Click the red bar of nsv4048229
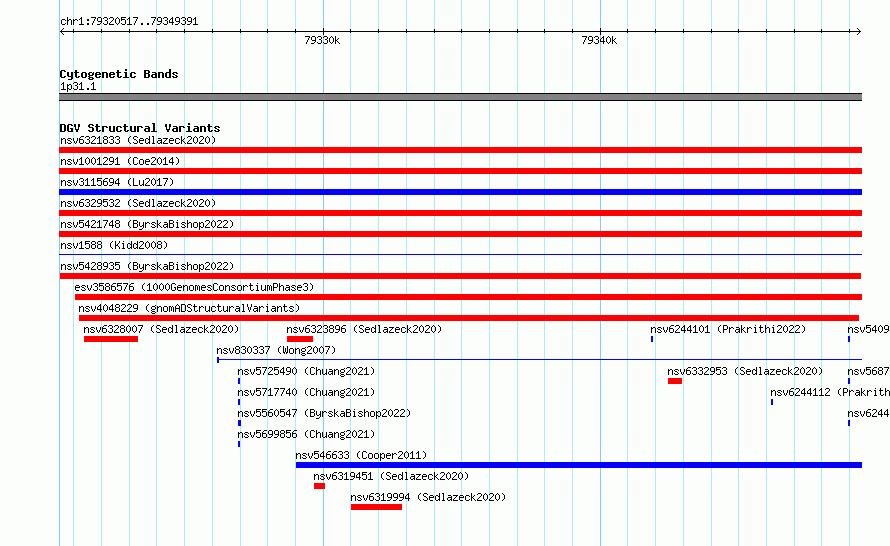 click(x=469, y=318)
